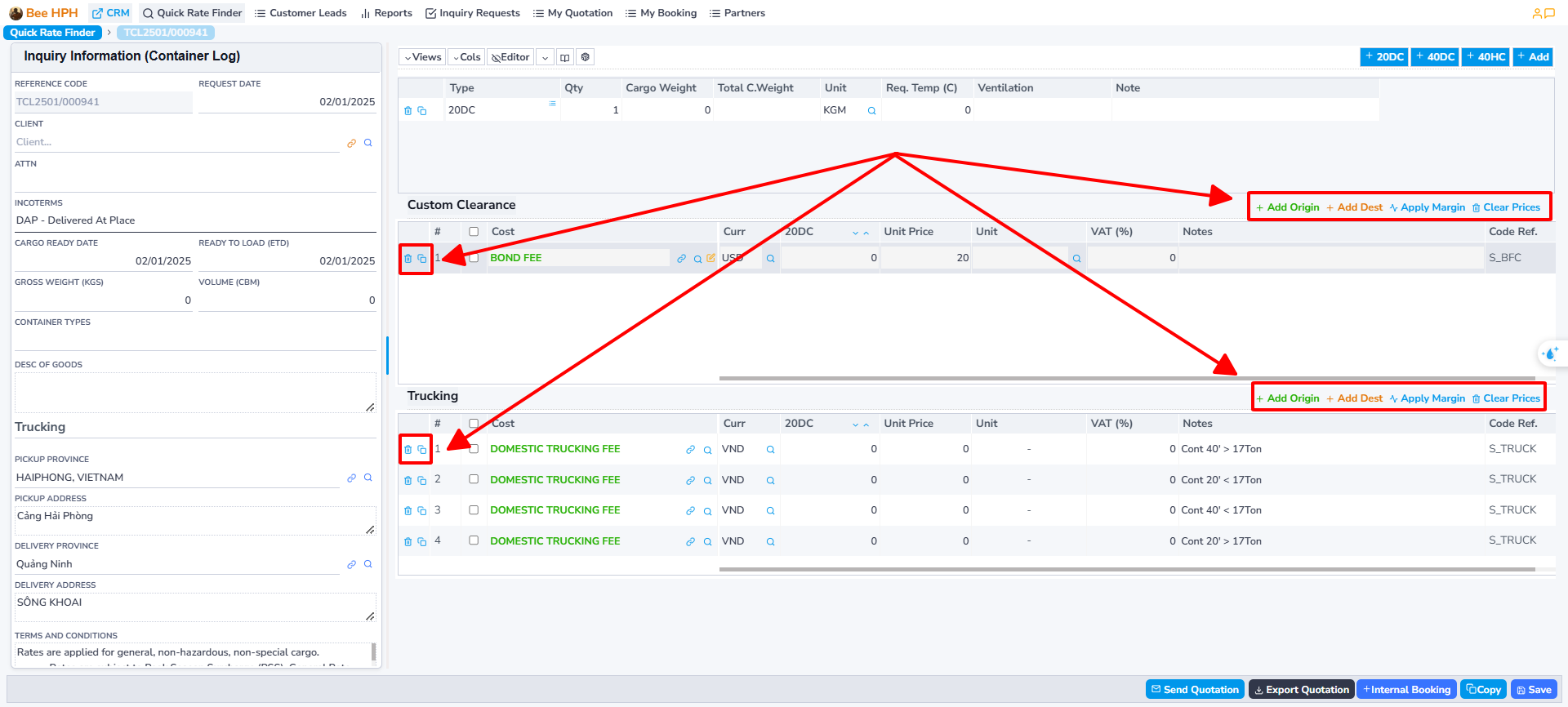
Task: Click edit icon next to BOND FEE
Action: tap(710, 258)
